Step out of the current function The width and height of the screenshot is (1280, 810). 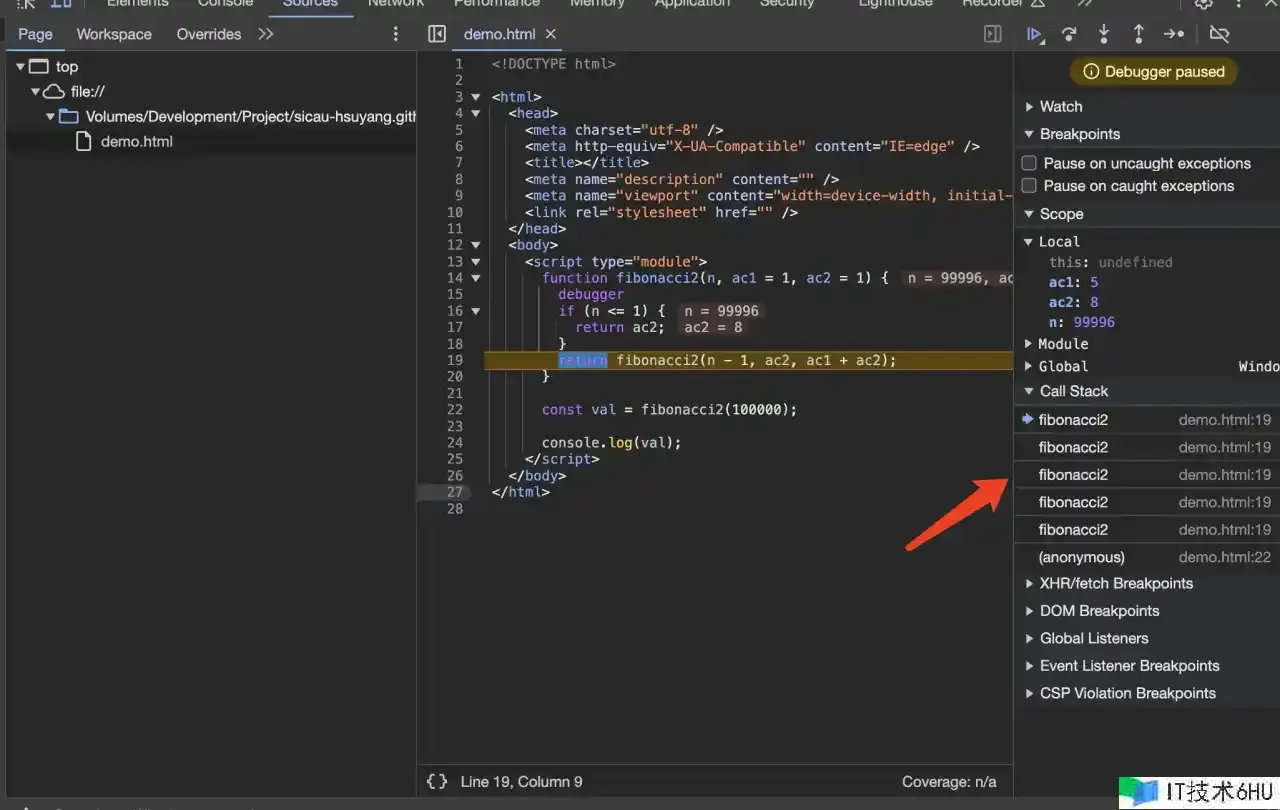point(1138,34)
